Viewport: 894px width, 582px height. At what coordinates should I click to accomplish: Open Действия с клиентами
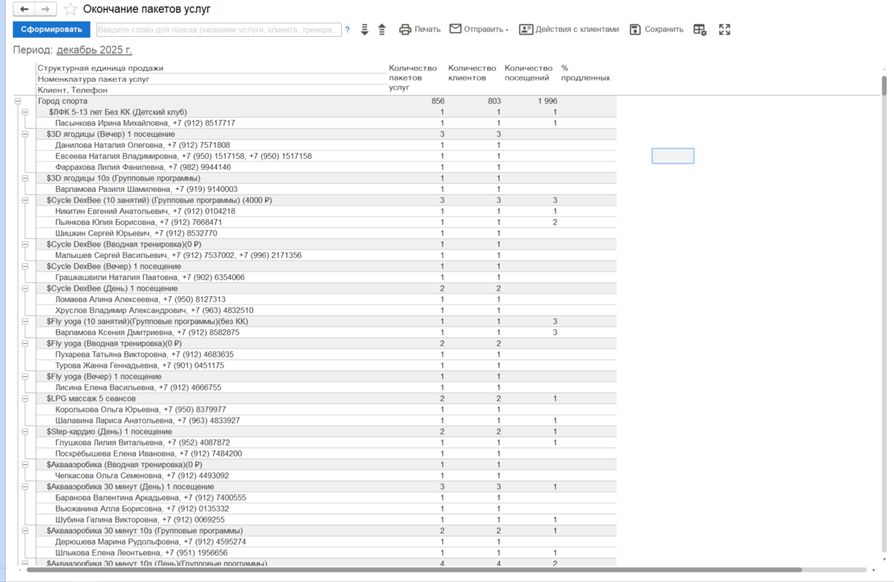[x=568, y=29]
